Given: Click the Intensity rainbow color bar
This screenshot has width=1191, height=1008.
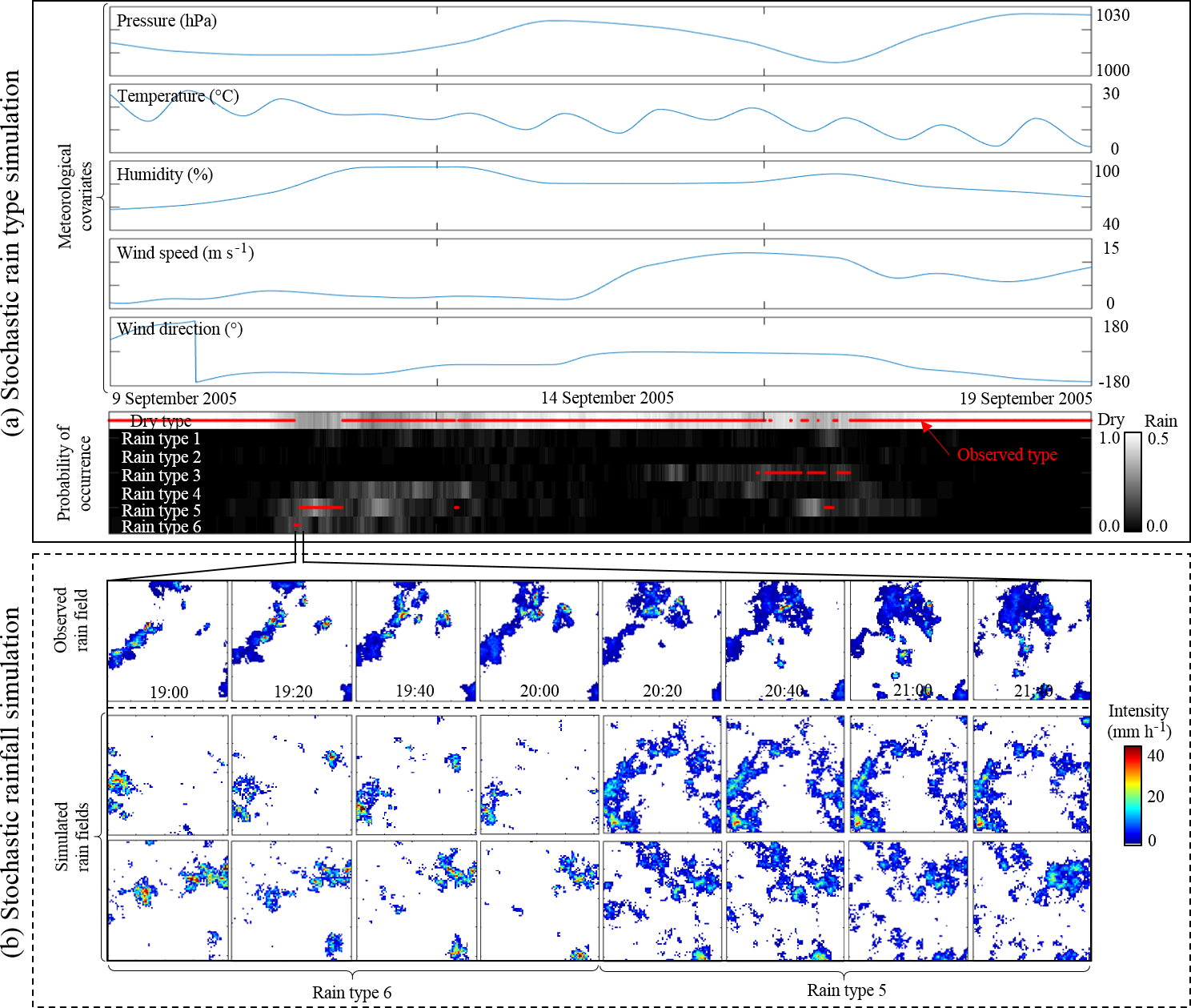Looking at the screenshot, I should pyautogui.click(x=1133, y=796).
